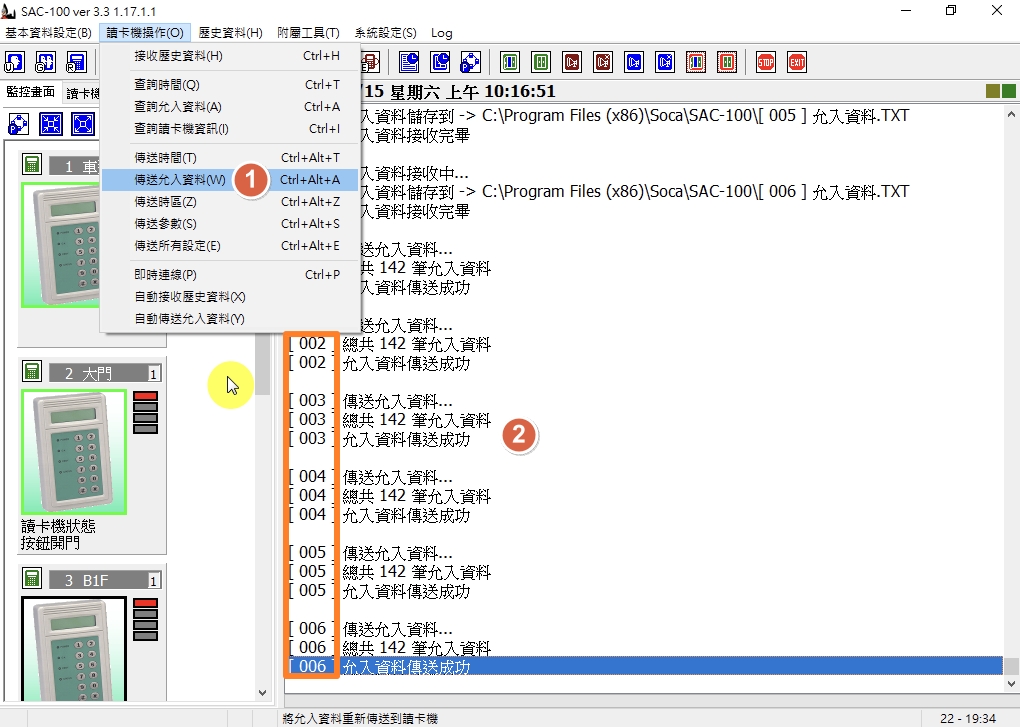Open the 歷史資料(H) menu

coord(230,33)
